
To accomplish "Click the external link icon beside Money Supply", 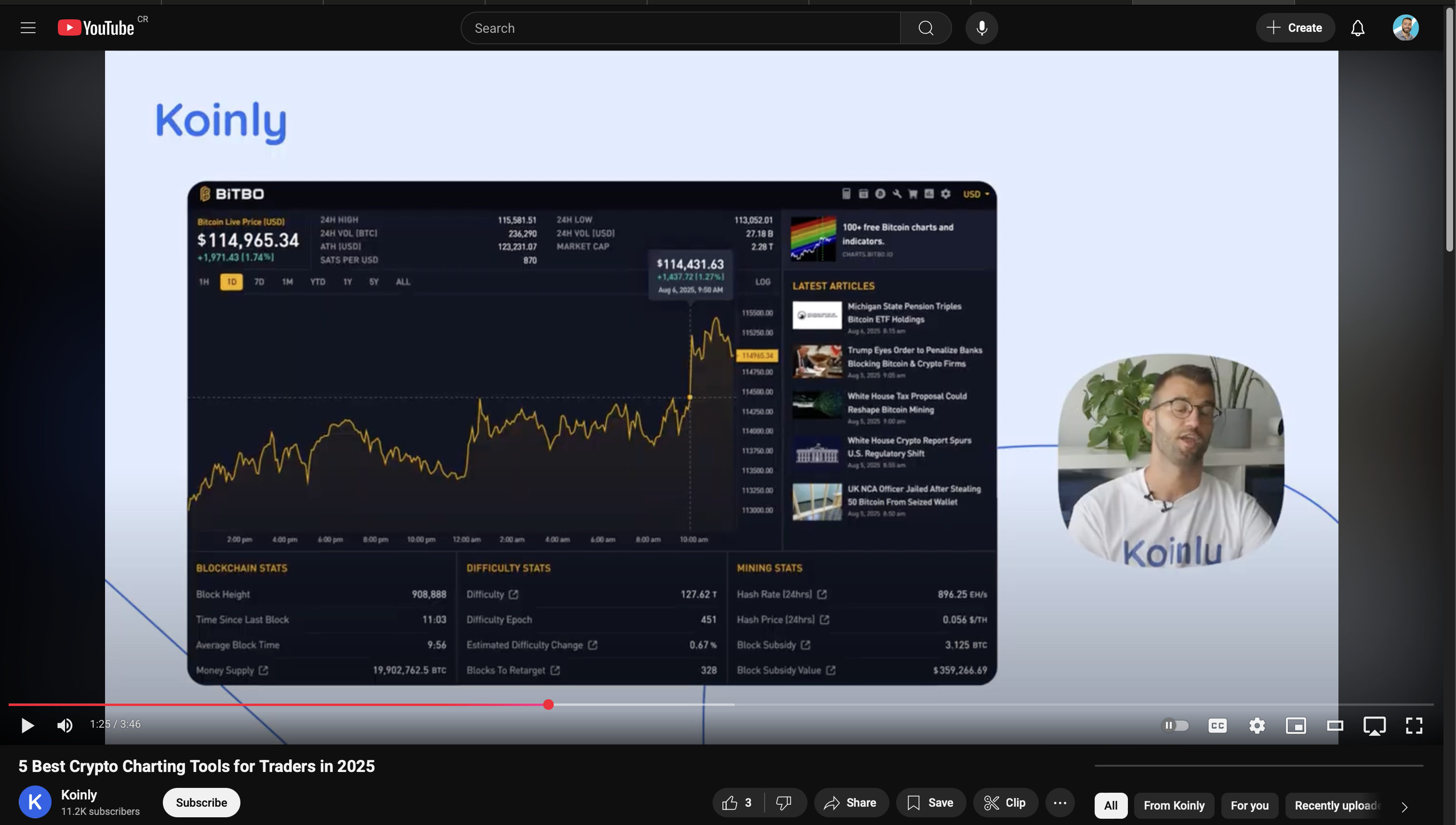I will coord(264,670).
